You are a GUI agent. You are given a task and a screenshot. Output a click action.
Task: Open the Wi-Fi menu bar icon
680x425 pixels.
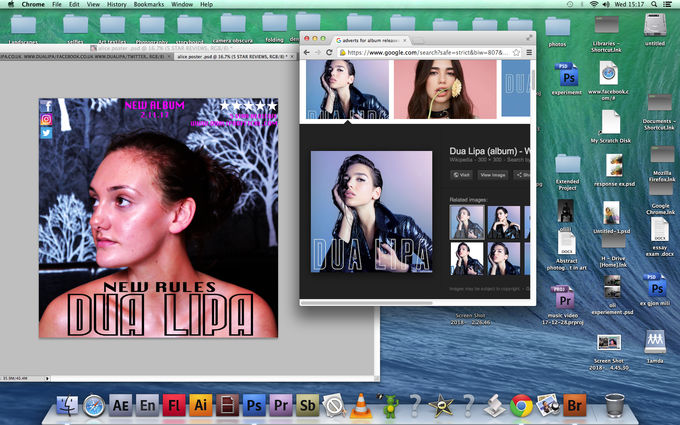coord(594,4)
